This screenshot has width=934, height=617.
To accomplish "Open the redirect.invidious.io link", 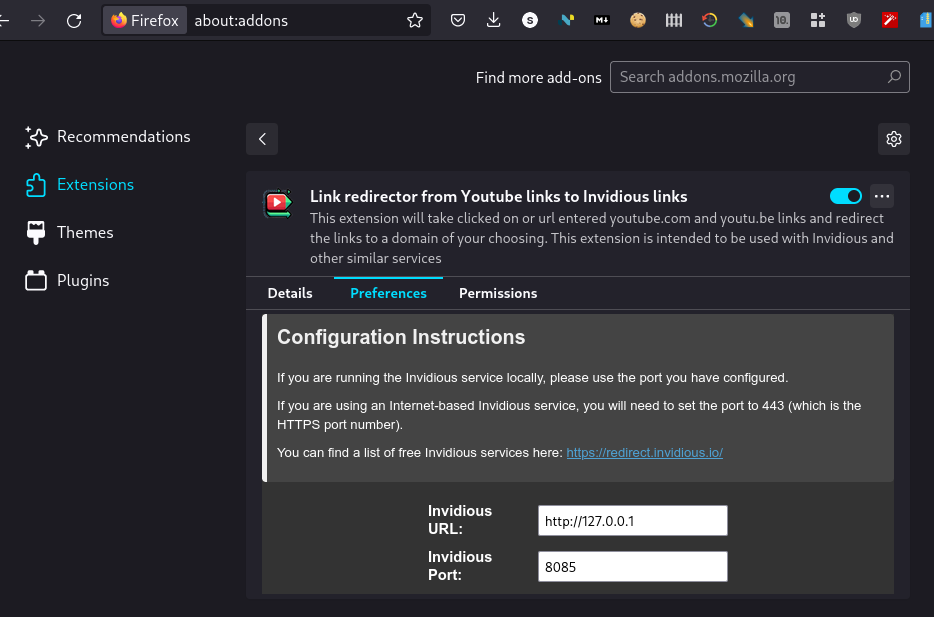I will pyautogui.click(x=645, y=453).
